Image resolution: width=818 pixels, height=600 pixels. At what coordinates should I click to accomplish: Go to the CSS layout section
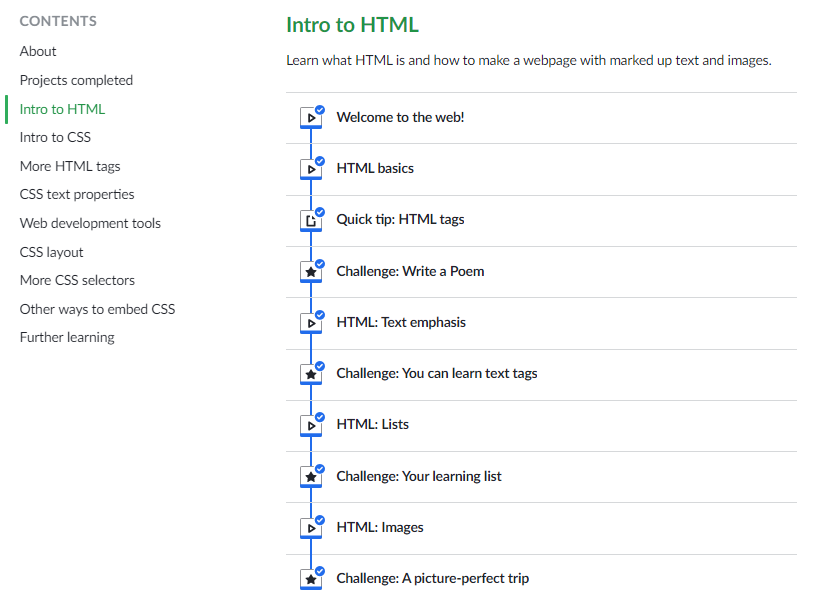(51, 252)
